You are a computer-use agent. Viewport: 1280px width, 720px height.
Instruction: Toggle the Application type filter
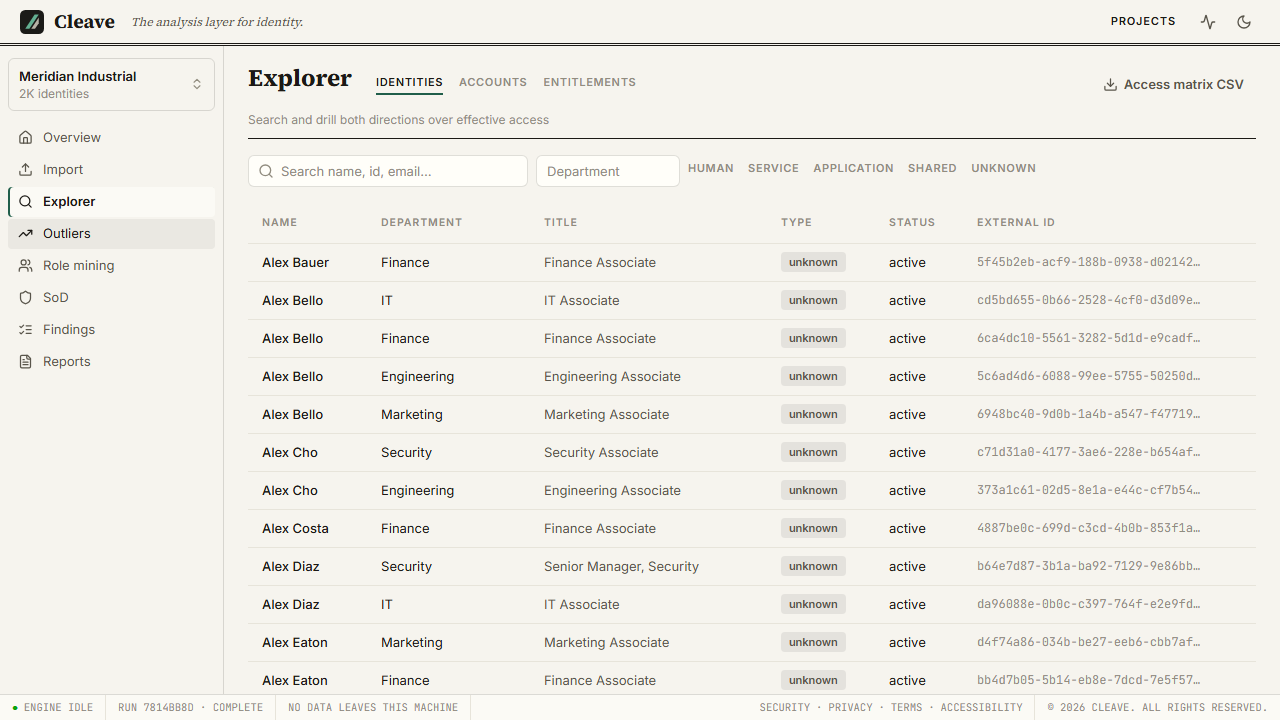[x=853, y=168]
